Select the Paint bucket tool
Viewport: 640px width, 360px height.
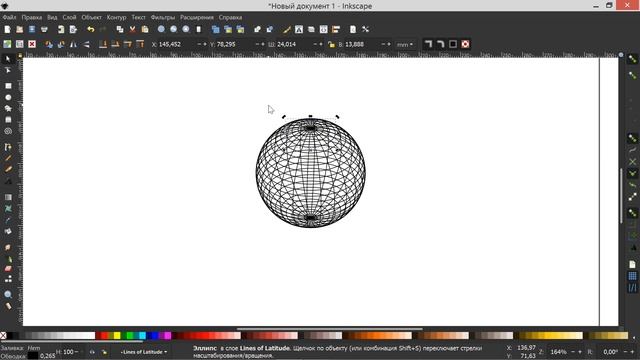click(8, 231)
